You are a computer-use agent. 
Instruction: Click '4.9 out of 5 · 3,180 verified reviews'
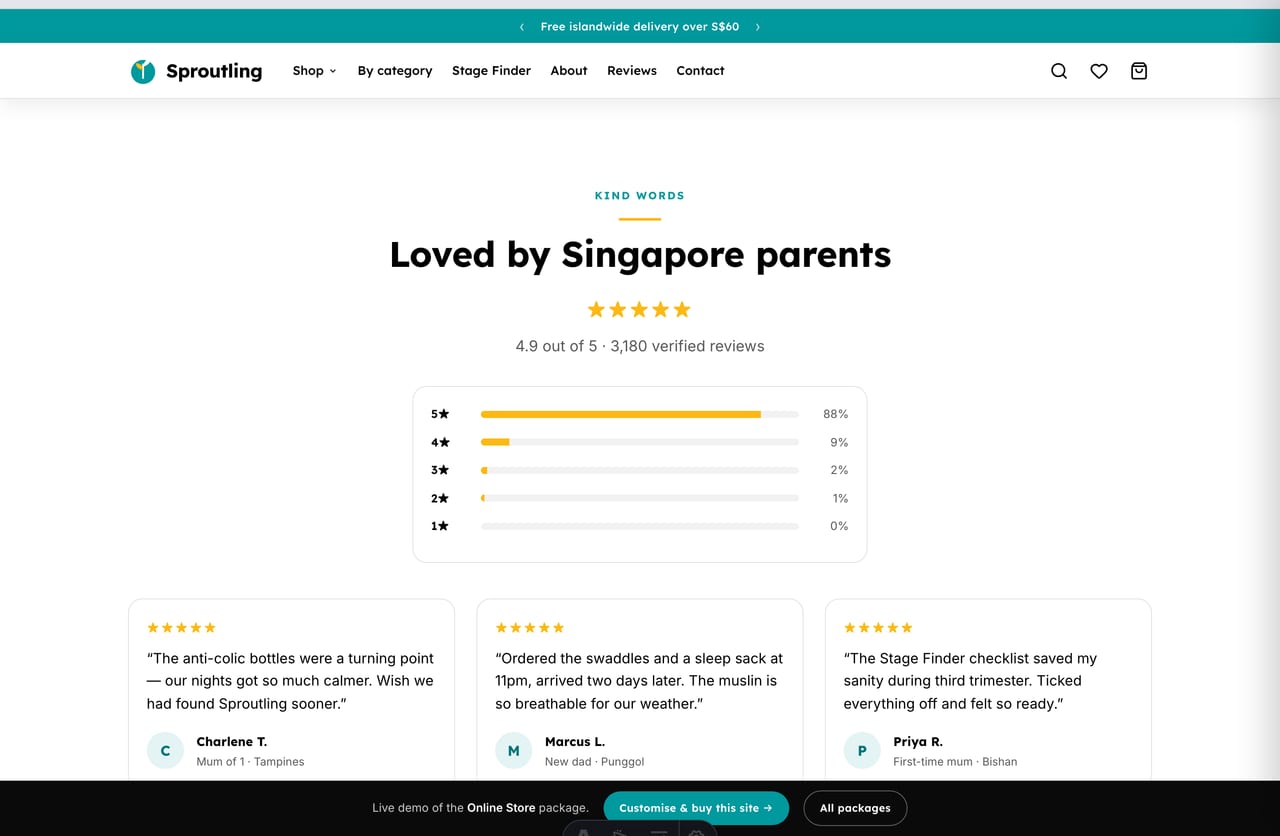(x=640, y=346)
